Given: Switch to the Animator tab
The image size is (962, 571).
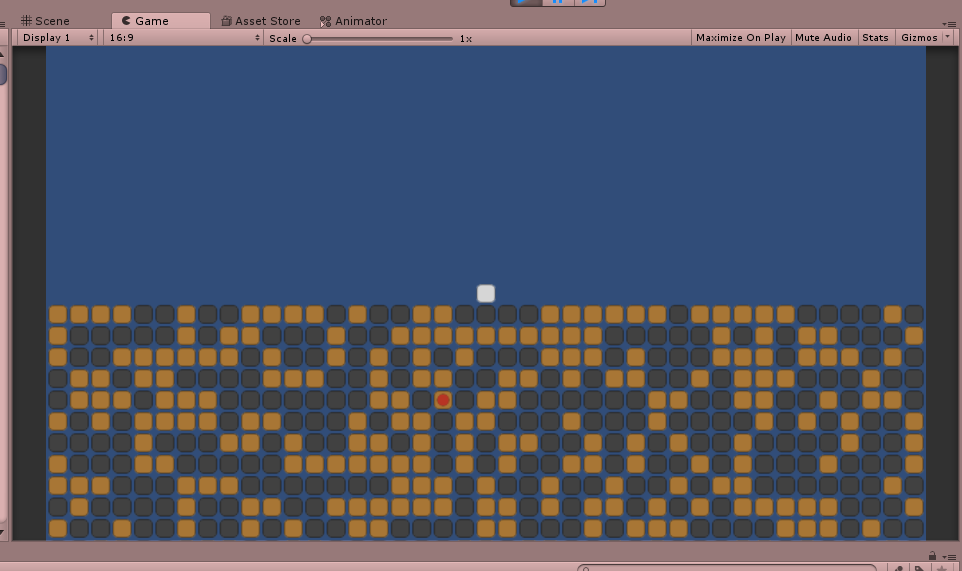Looking at the screenshot, I should [x=353, y=21].
